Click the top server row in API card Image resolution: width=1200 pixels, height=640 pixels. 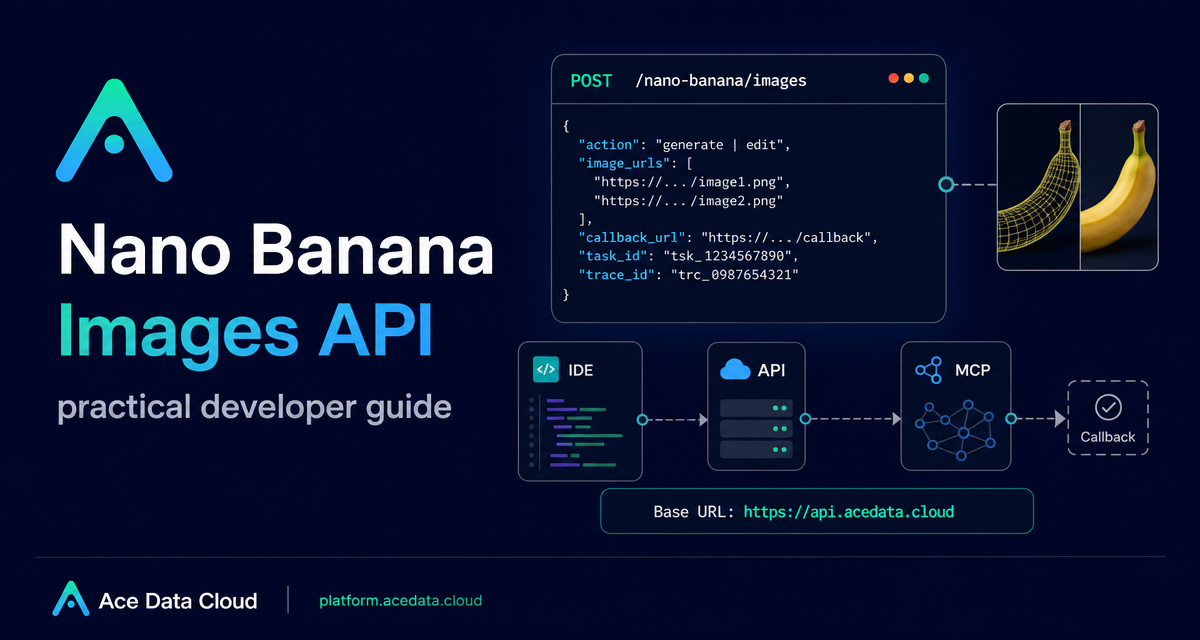pos(756,409)
